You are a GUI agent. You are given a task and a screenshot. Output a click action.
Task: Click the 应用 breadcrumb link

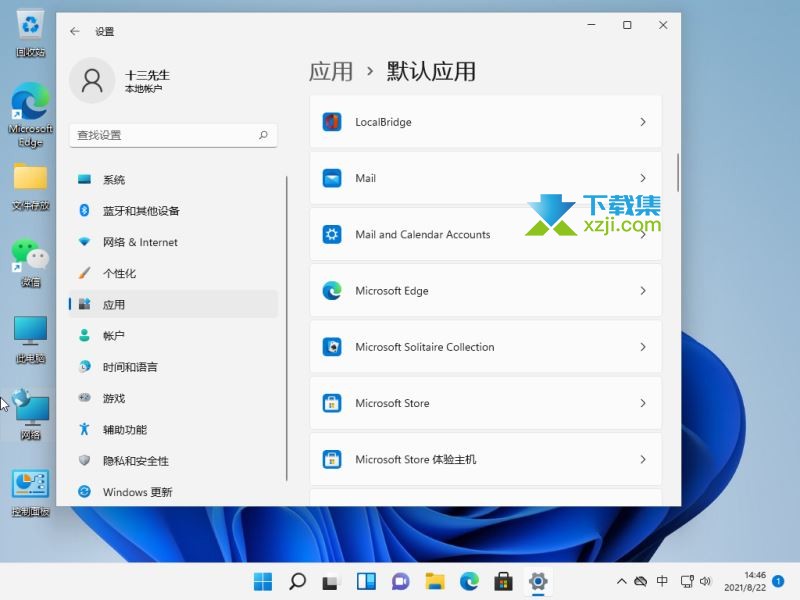tap(331, 71)
